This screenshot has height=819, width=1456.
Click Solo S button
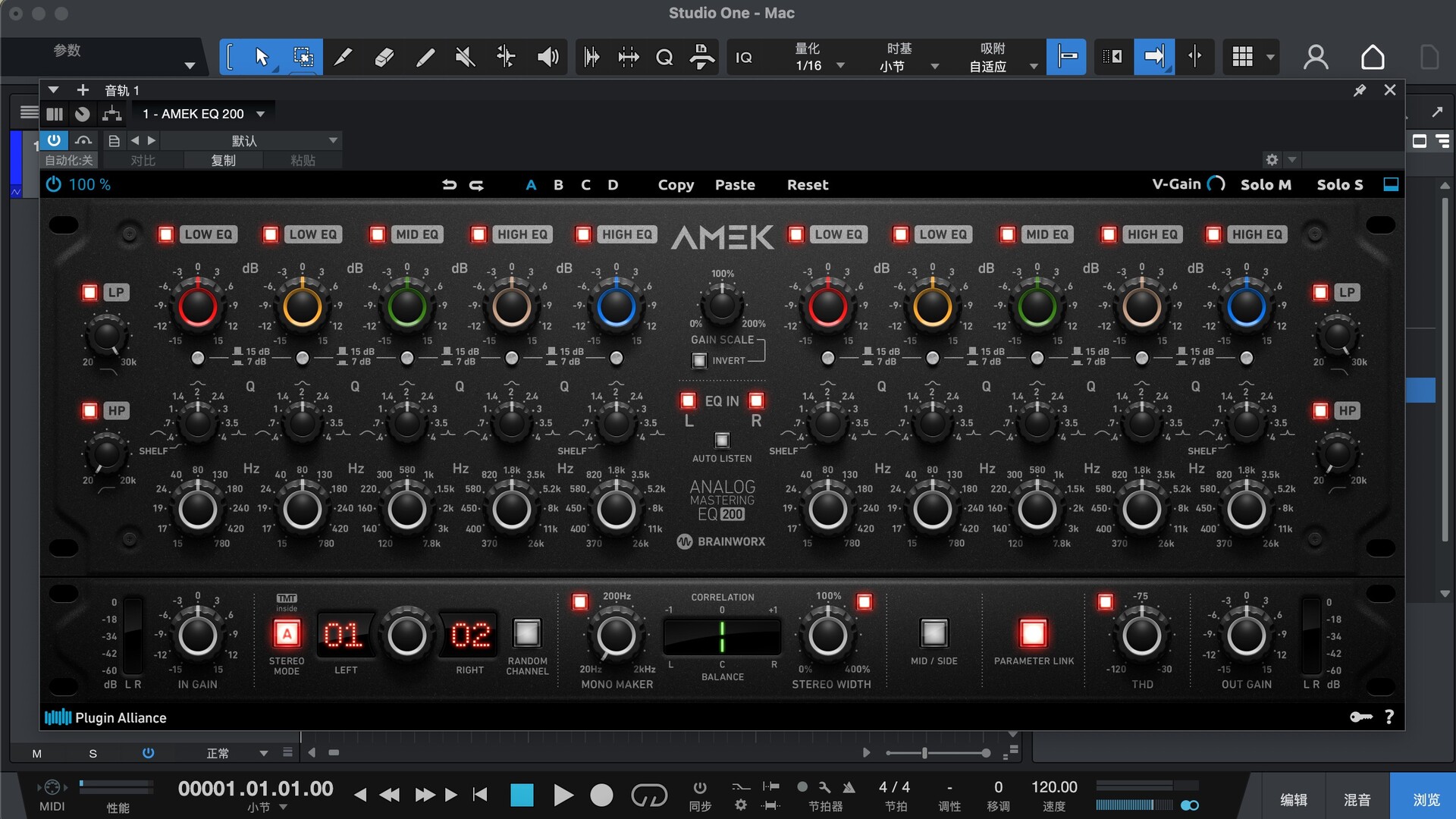click(1340, 184)
